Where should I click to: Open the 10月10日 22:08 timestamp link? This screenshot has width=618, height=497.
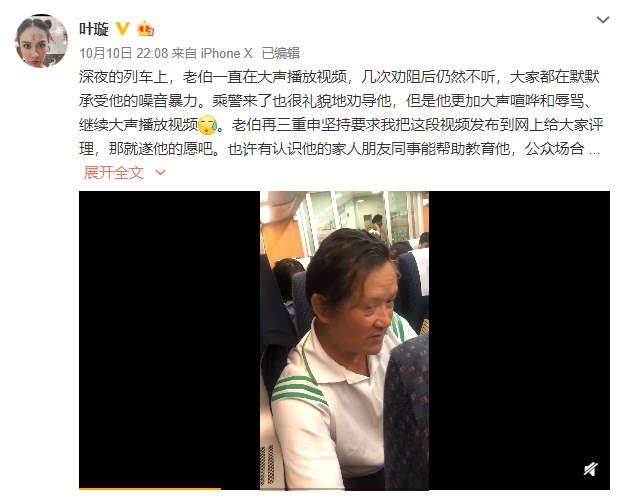124,53
